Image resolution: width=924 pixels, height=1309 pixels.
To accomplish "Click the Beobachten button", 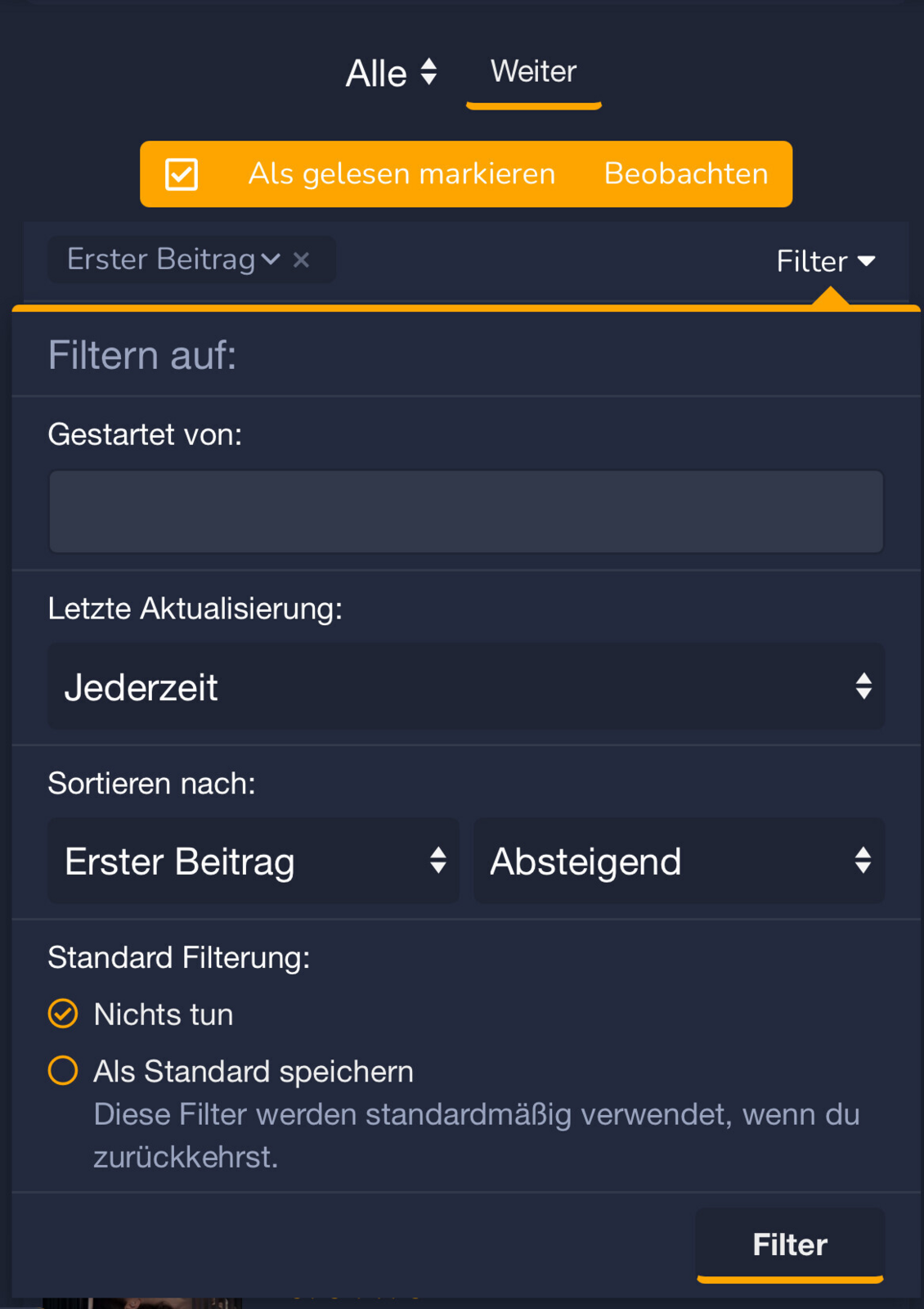I will click(686, 174).
